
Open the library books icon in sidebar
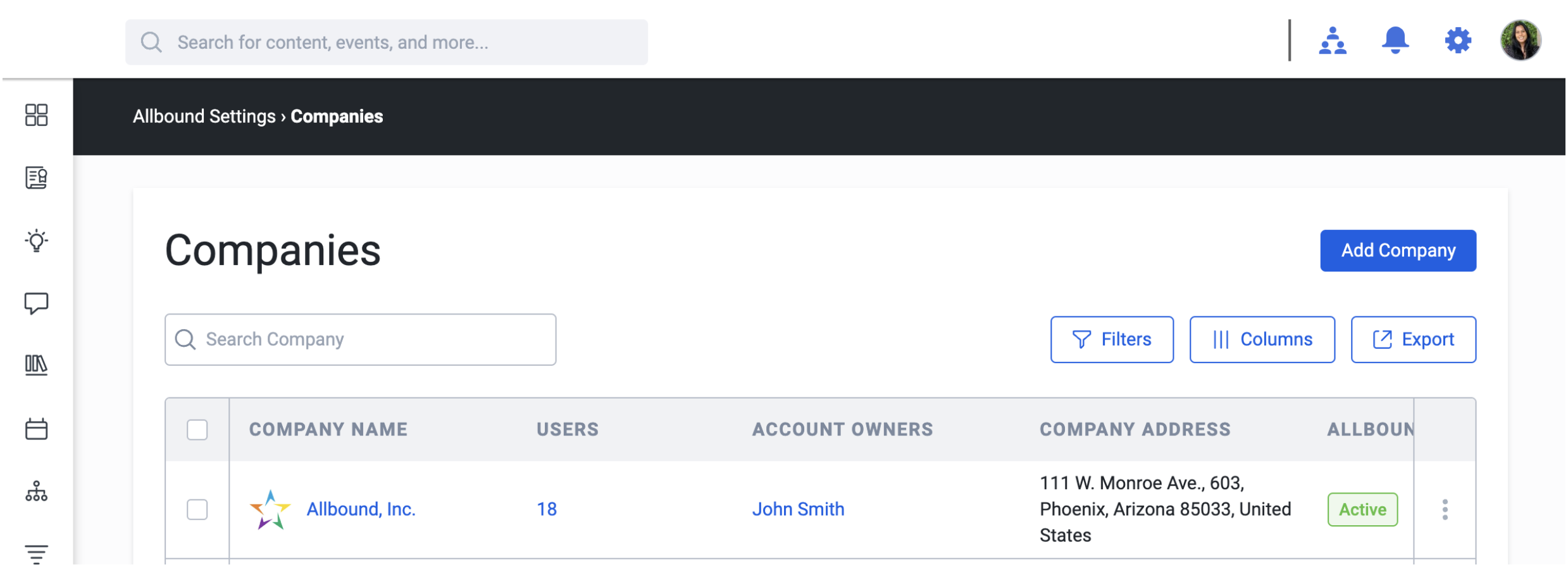click(36, 365)
